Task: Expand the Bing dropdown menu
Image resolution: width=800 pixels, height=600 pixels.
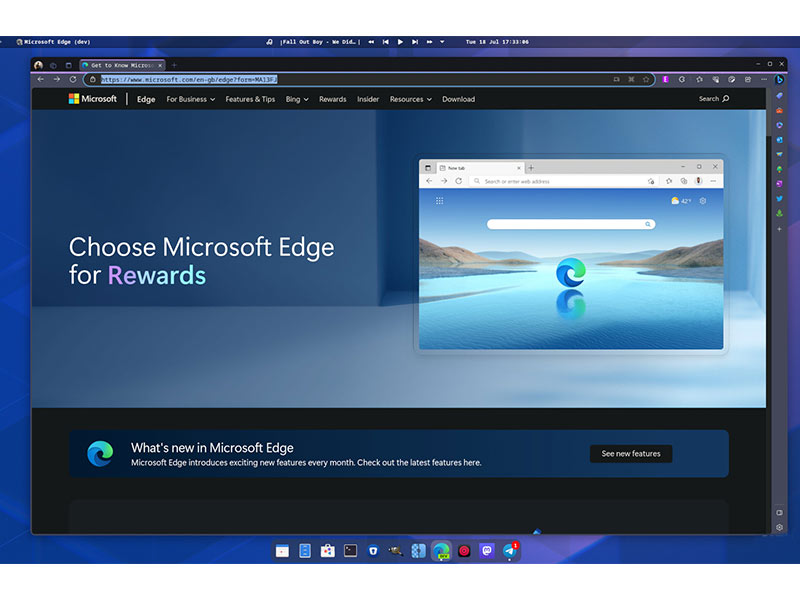Action: point(297,99)
